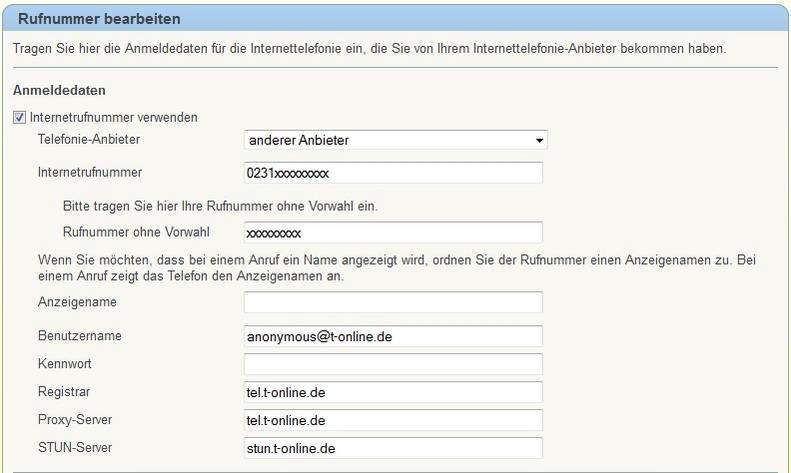
Task: Click the Anzeigename label
Action: 77,302
